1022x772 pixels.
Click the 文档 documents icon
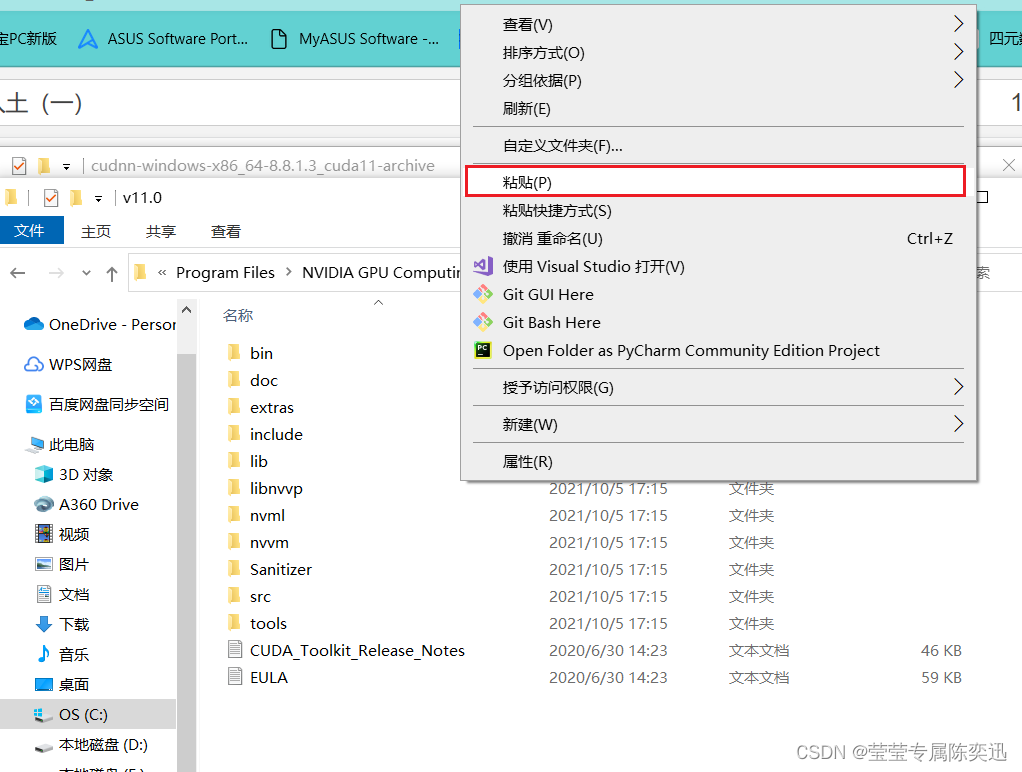(44, 594)
